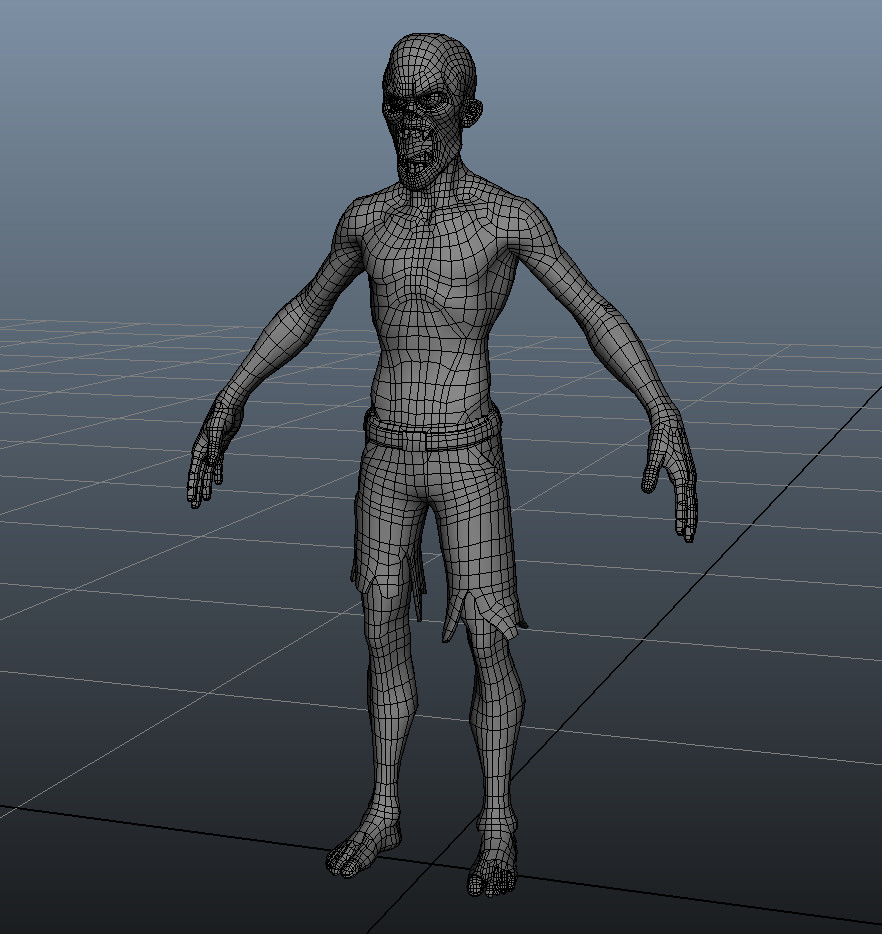This screenshot has width=882, height=934.
Task: Select the right hand fingers
Action: [x=205, y=490]
